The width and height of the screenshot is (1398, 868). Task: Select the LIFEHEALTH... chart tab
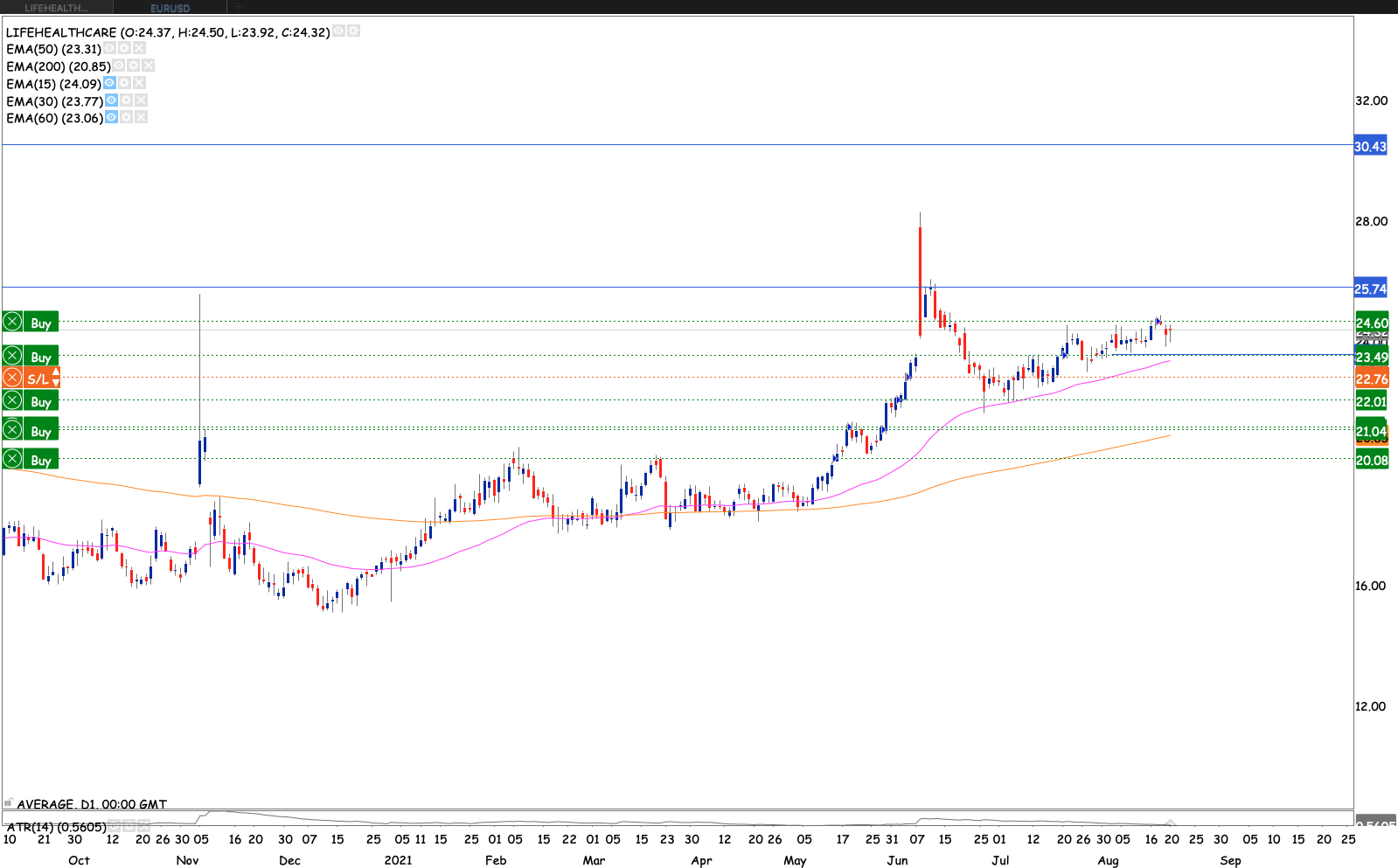pos(56,8)
